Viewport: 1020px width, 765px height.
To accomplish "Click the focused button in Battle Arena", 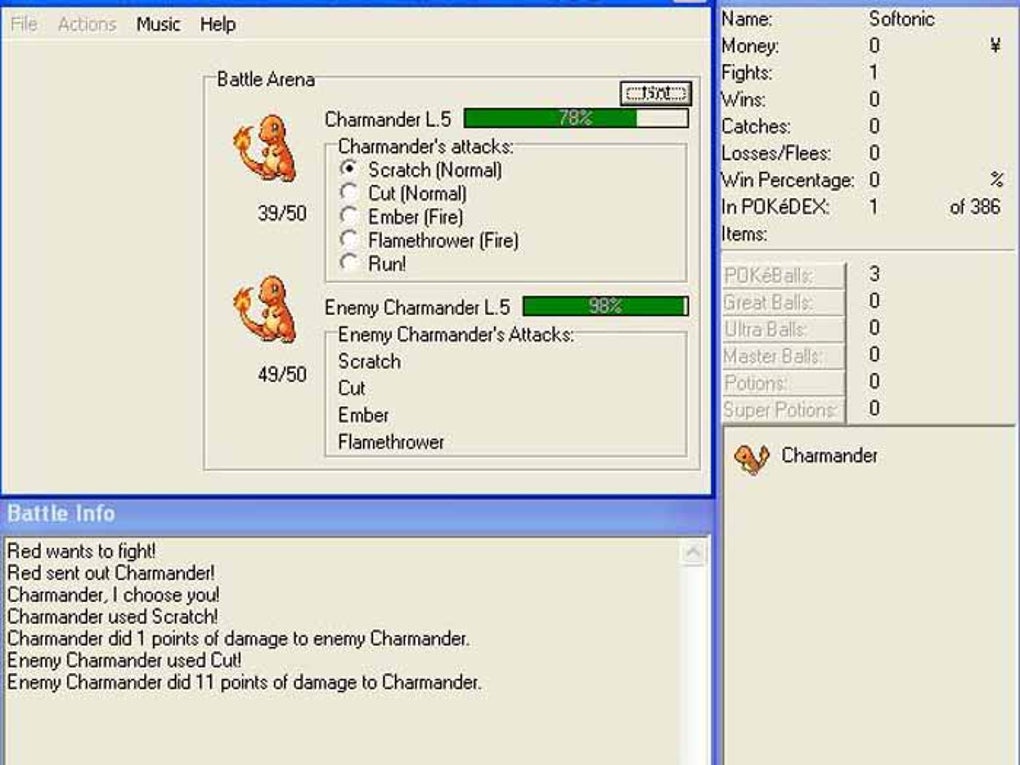I will (656, 93).
